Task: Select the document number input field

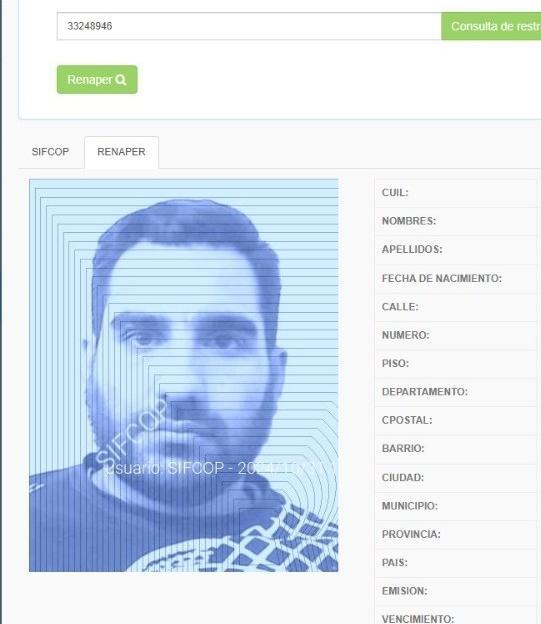Action: click(x=249, y=26)
